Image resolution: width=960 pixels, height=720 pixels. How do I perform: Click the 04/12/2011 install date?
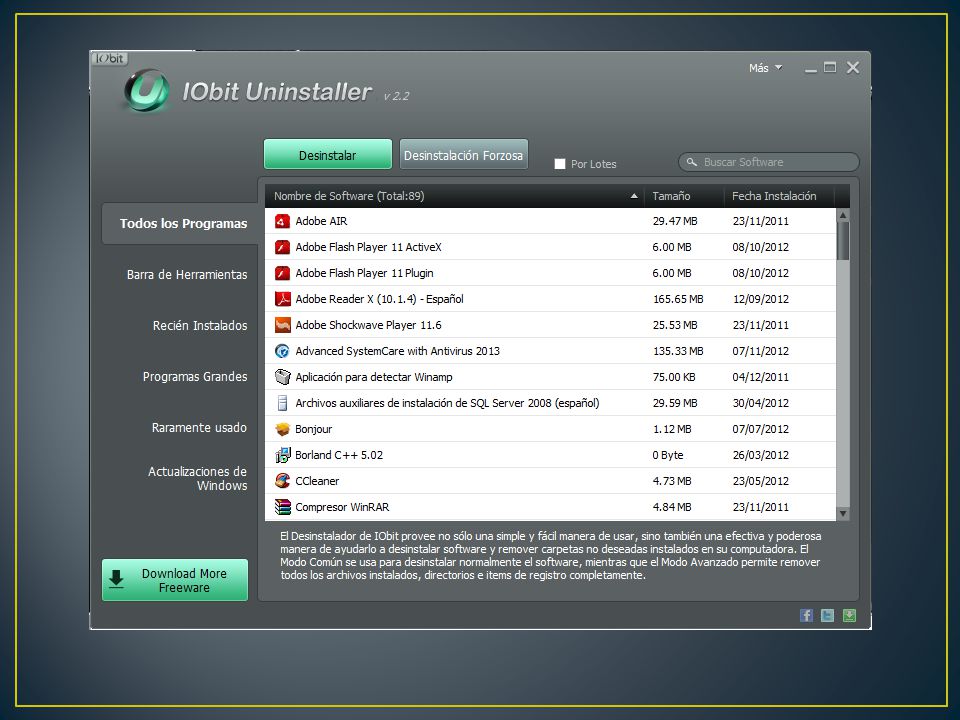click(x=760, y=377)
